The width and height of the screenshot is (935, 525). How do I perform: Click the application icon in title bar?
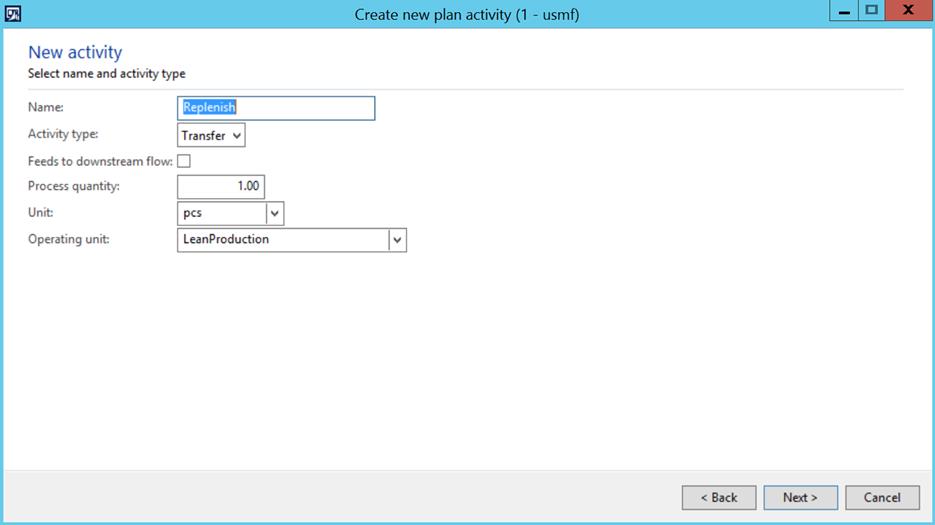coord(13,13)
